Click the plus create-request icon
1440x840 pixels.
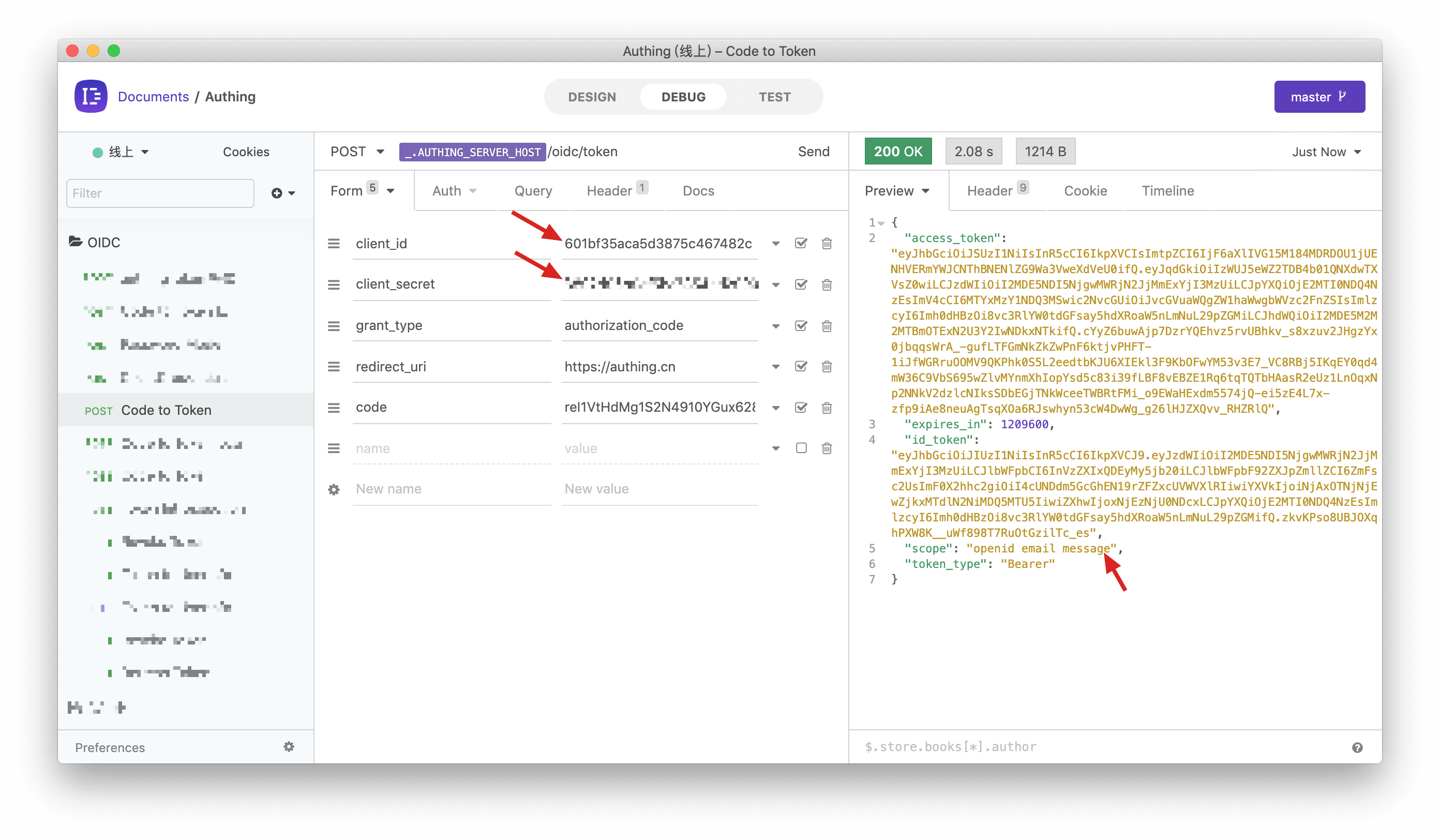(277, 193)
